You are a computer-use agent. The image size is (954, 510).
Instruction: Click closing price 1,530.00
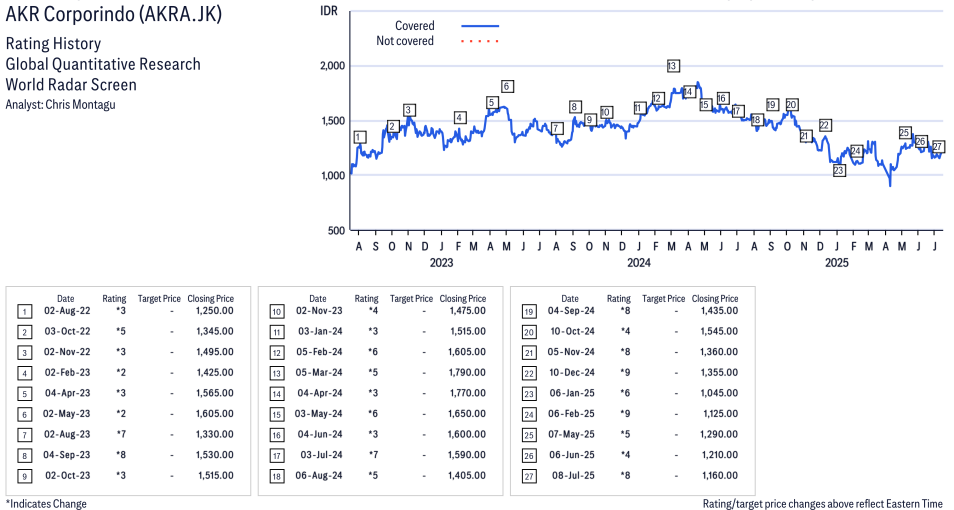[215, 455]
